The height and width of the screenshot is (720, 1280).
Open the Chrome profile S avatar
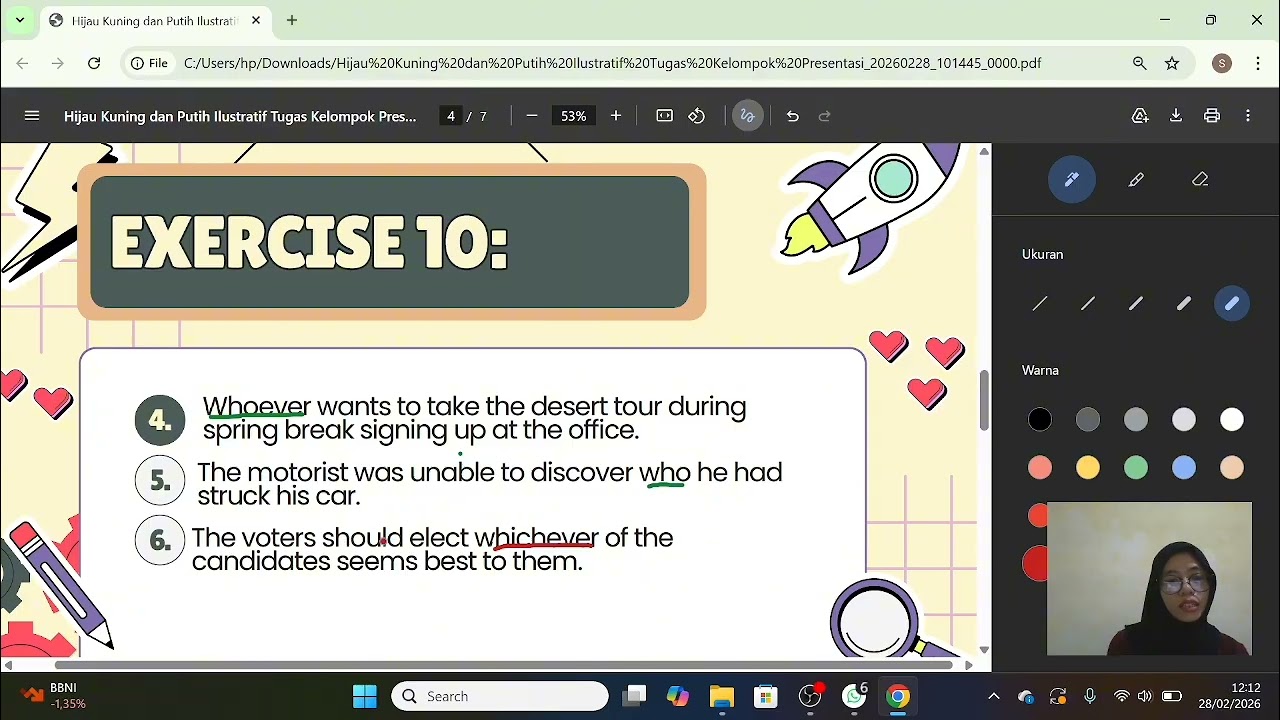[x=1222, y=63]
